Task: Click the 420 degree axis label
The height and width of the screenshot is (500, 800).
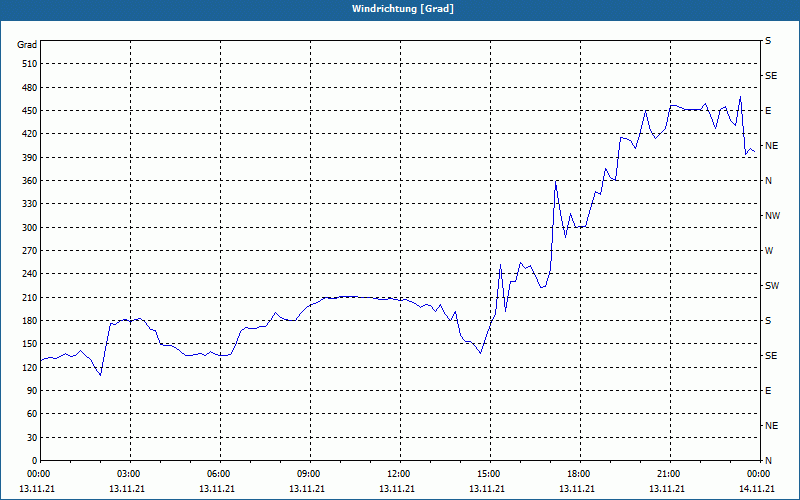Action: [x=30, y=134]
